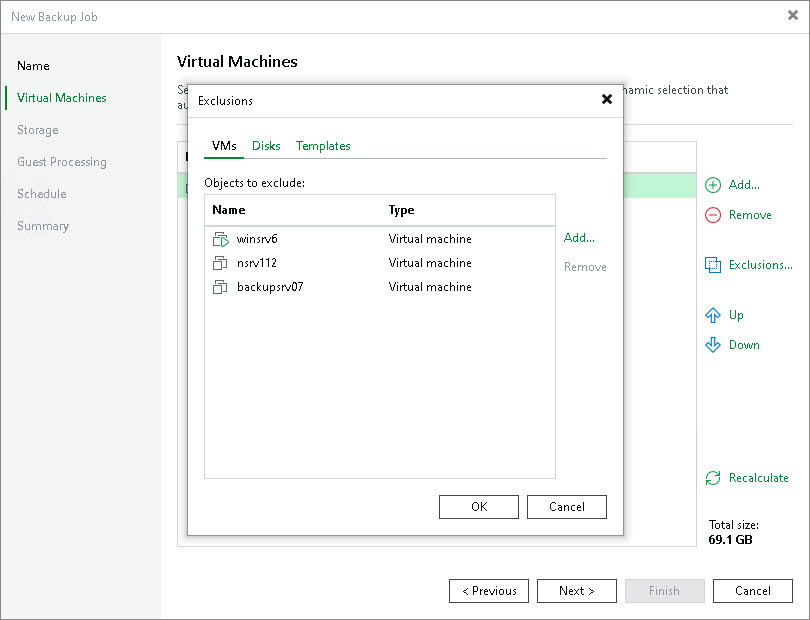
Task: Open the Exclusions... link
Action: (760, 265)
